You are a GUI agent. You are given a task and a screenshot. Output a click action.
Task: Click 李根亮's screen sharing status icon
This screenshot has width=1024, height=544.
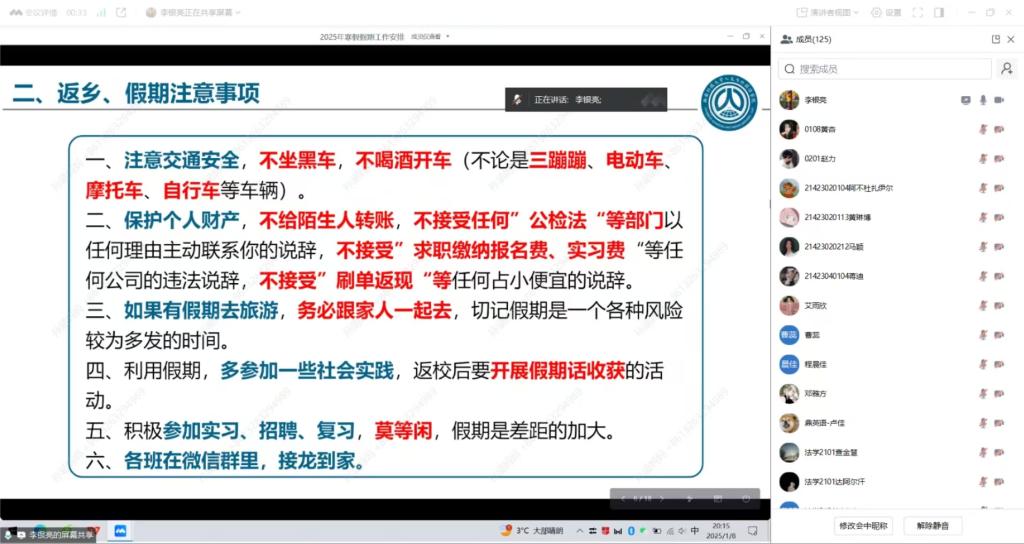point(965,100)
